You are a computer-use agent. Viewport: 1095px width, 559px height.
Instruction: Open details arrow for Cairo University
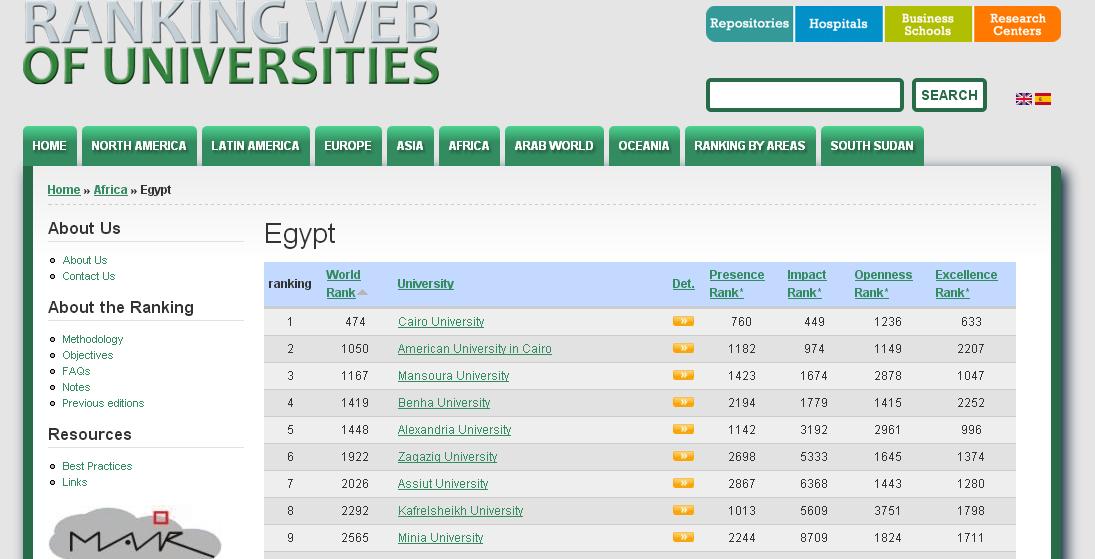pyautogui.click(x=683, y=321)
